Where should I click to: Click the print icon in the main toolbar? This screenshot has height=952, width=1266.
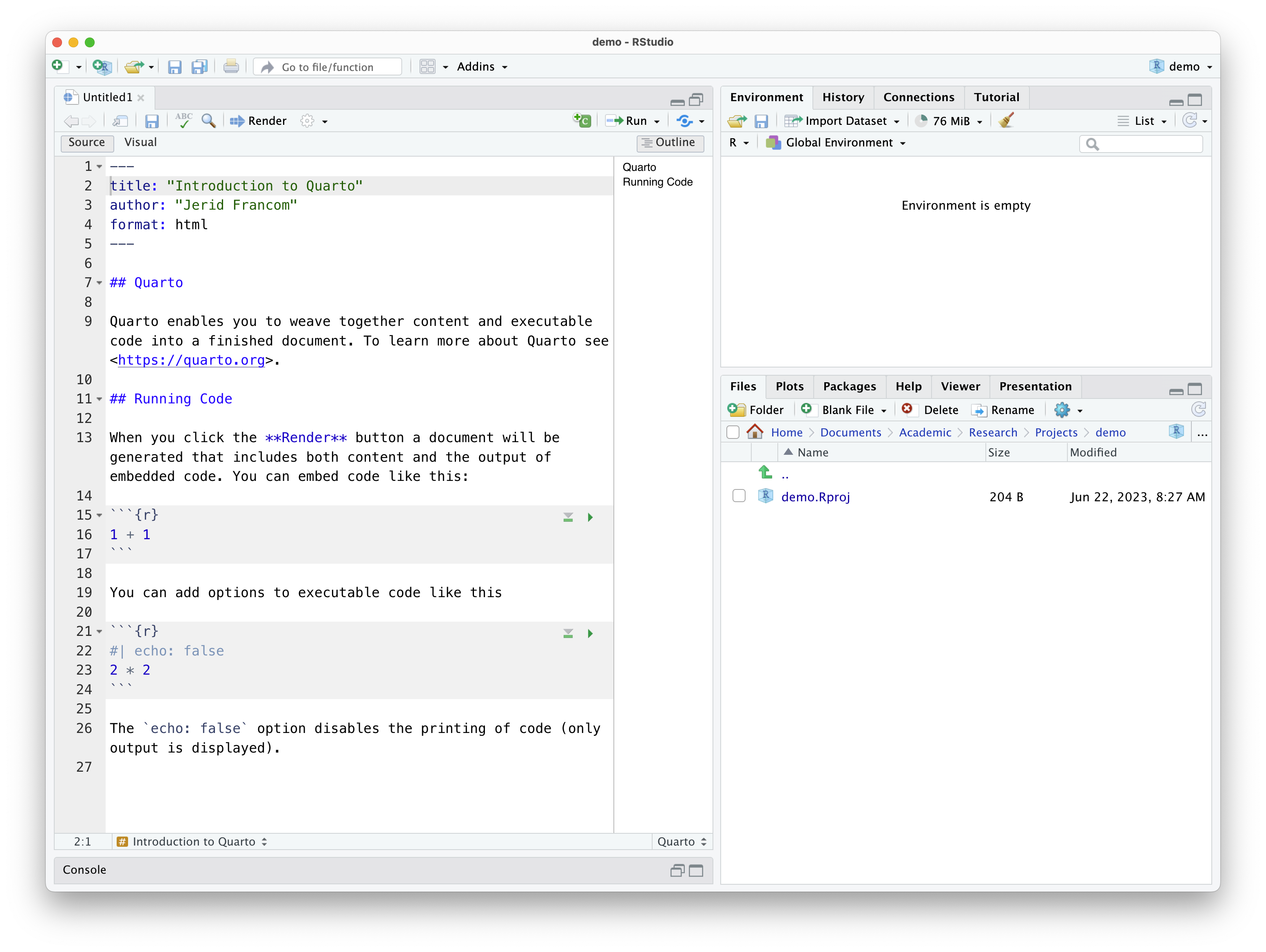231,66
